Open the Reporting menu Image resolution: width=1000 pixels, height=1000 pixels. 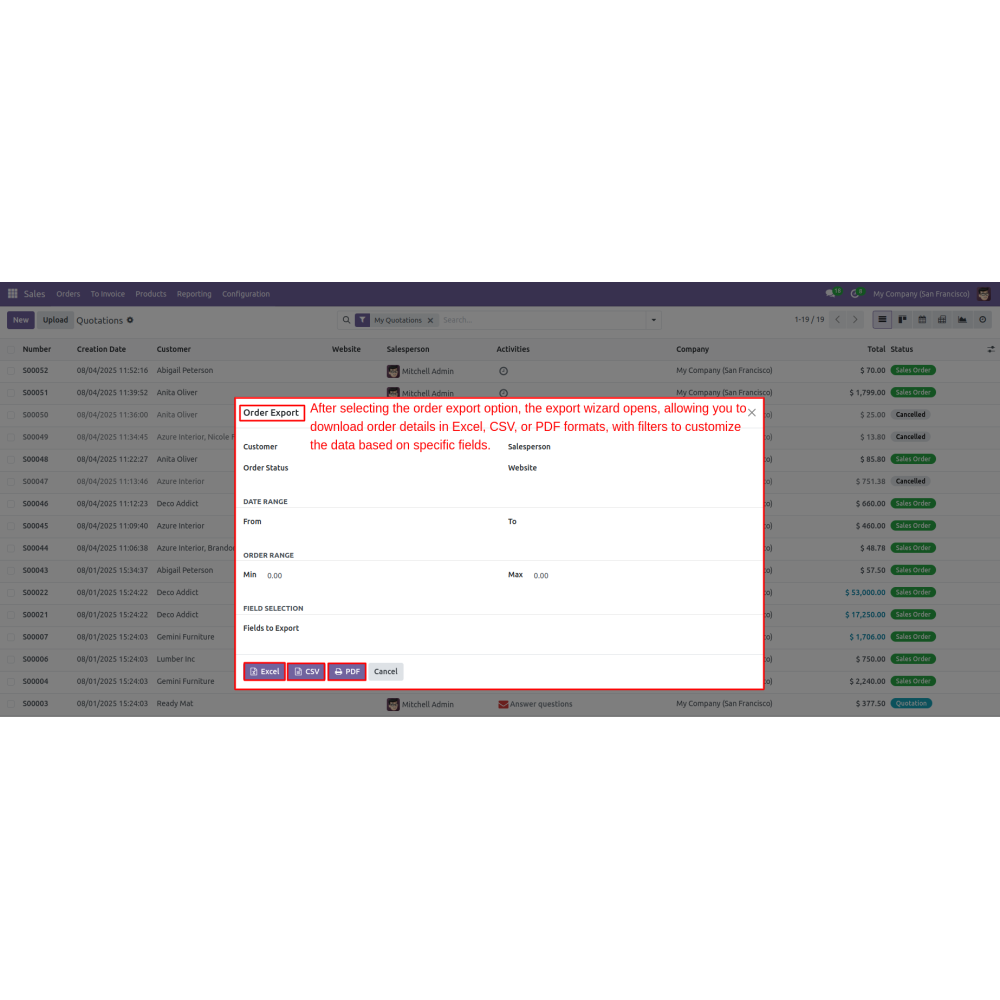194,294
